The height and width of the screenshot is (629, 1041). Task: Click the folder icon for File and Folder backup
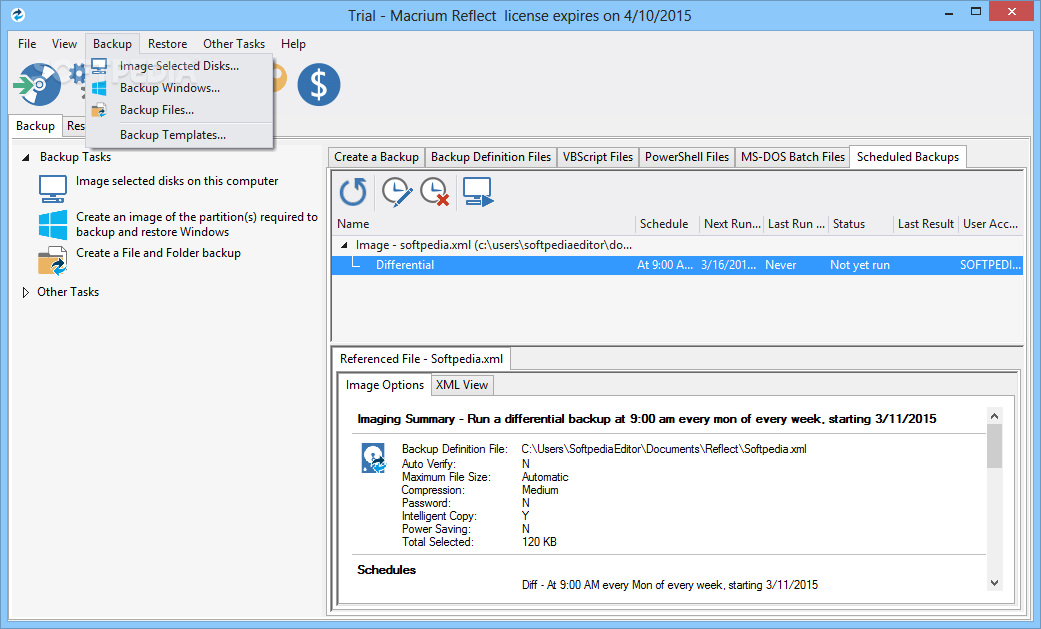[52, 260]
